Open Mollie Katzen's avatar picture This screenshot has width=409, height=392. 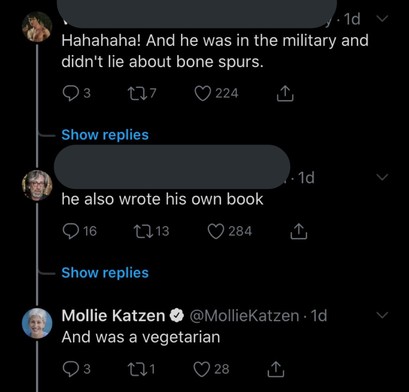coord(37,323)
